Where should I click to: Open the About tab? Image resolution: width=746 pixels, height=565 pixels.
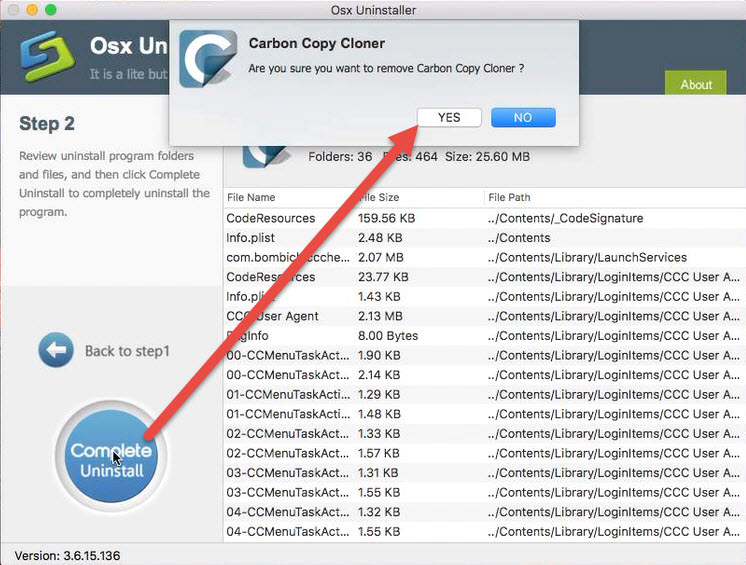(x=696, y=84)
